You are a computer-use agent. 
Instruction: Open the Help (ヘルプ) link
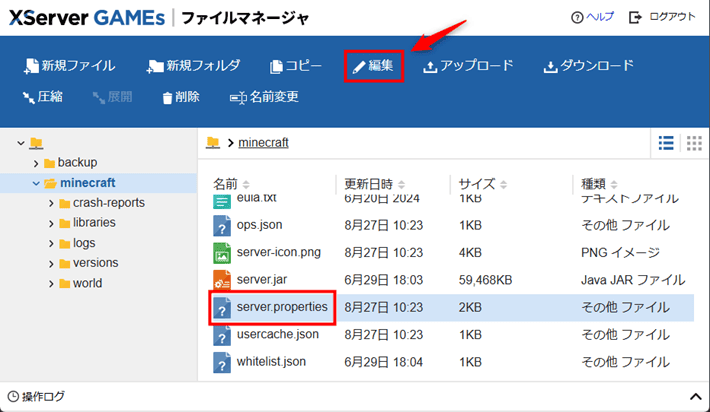coord(592,17)
